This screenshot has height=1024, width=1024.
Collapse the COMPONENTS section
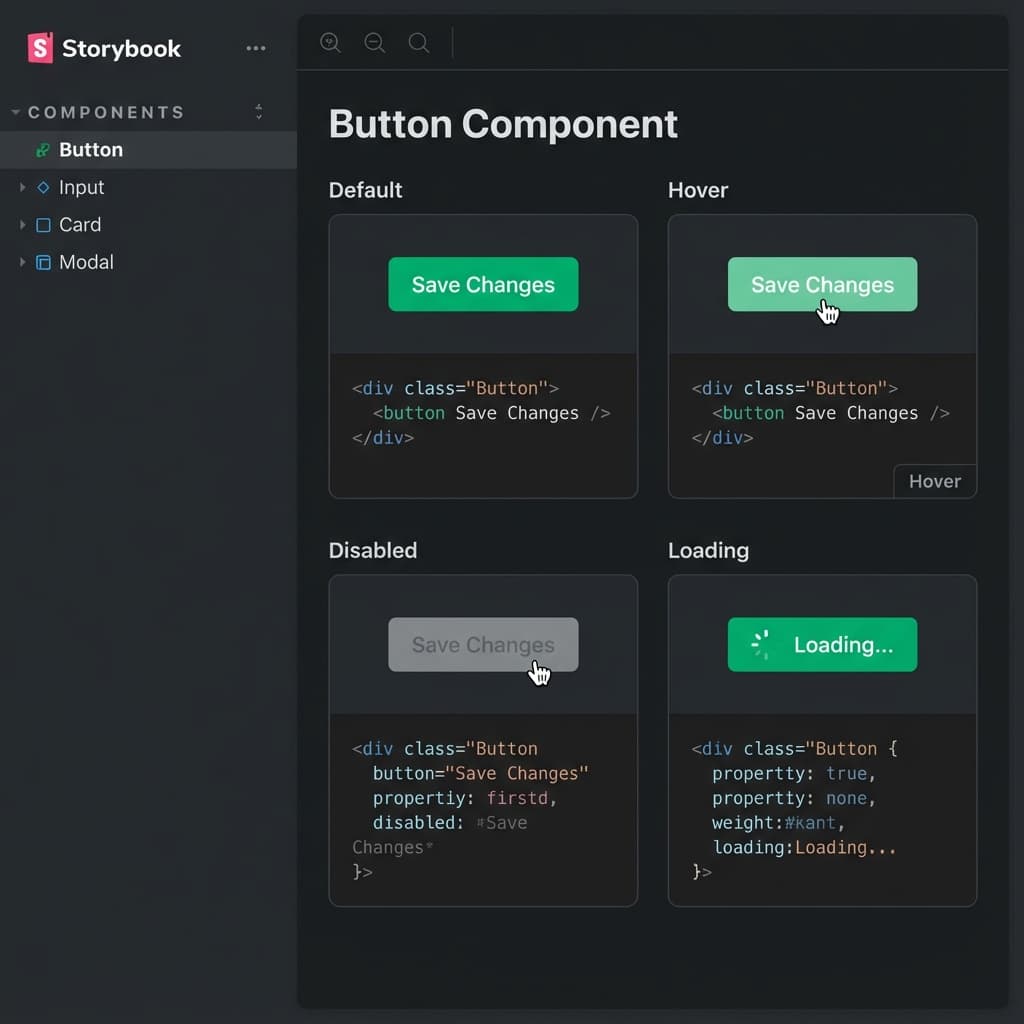[18, 112]
